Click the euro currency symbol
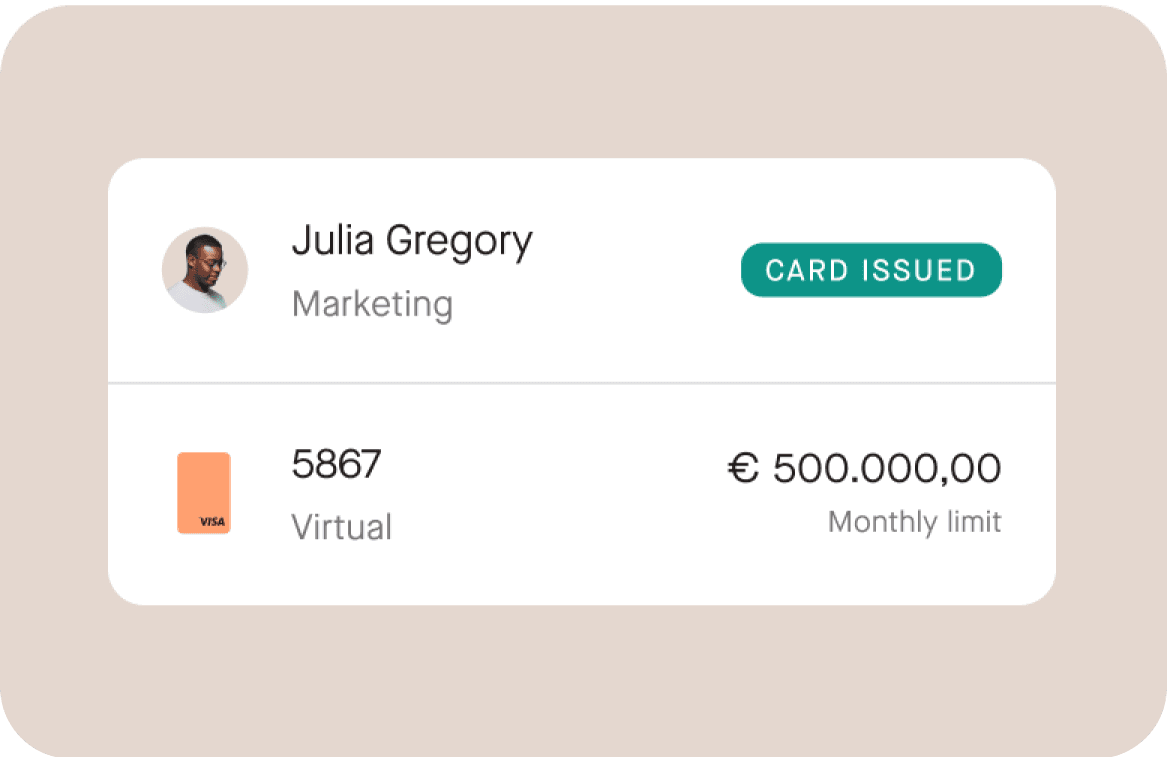The image size is (1167, 757). pos(743,468)
